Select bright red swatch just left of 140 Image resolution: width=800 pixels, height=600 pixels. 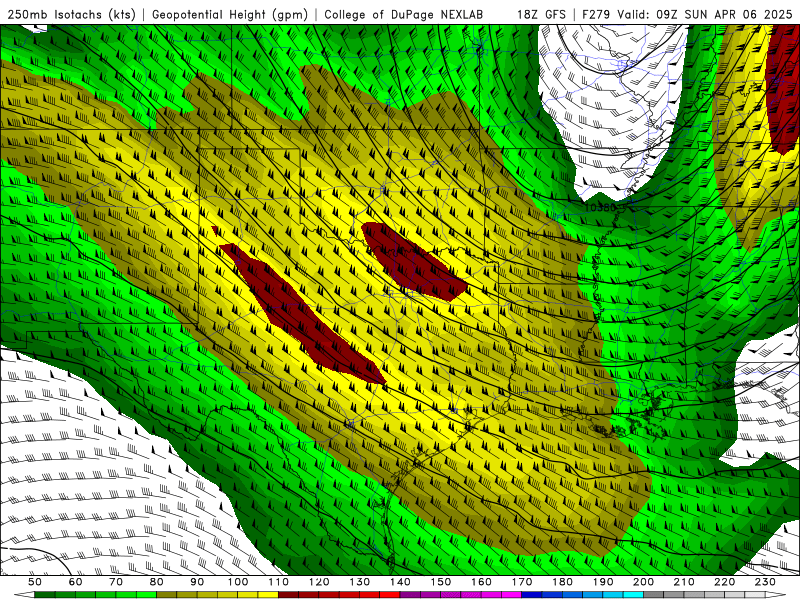pyautogui.click(x=390, y=595)
